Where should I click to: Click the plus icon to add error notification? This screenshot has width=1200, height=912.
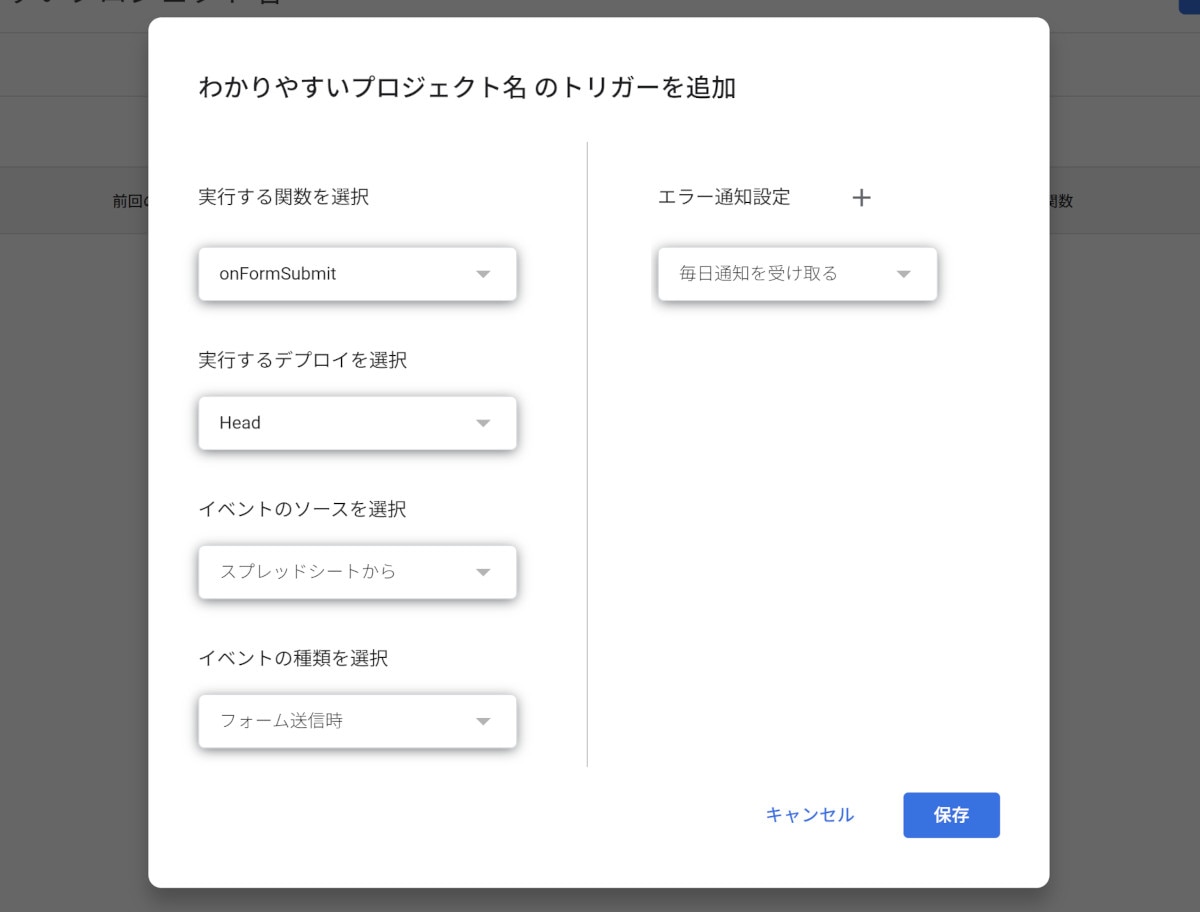(x=861, y=198)
